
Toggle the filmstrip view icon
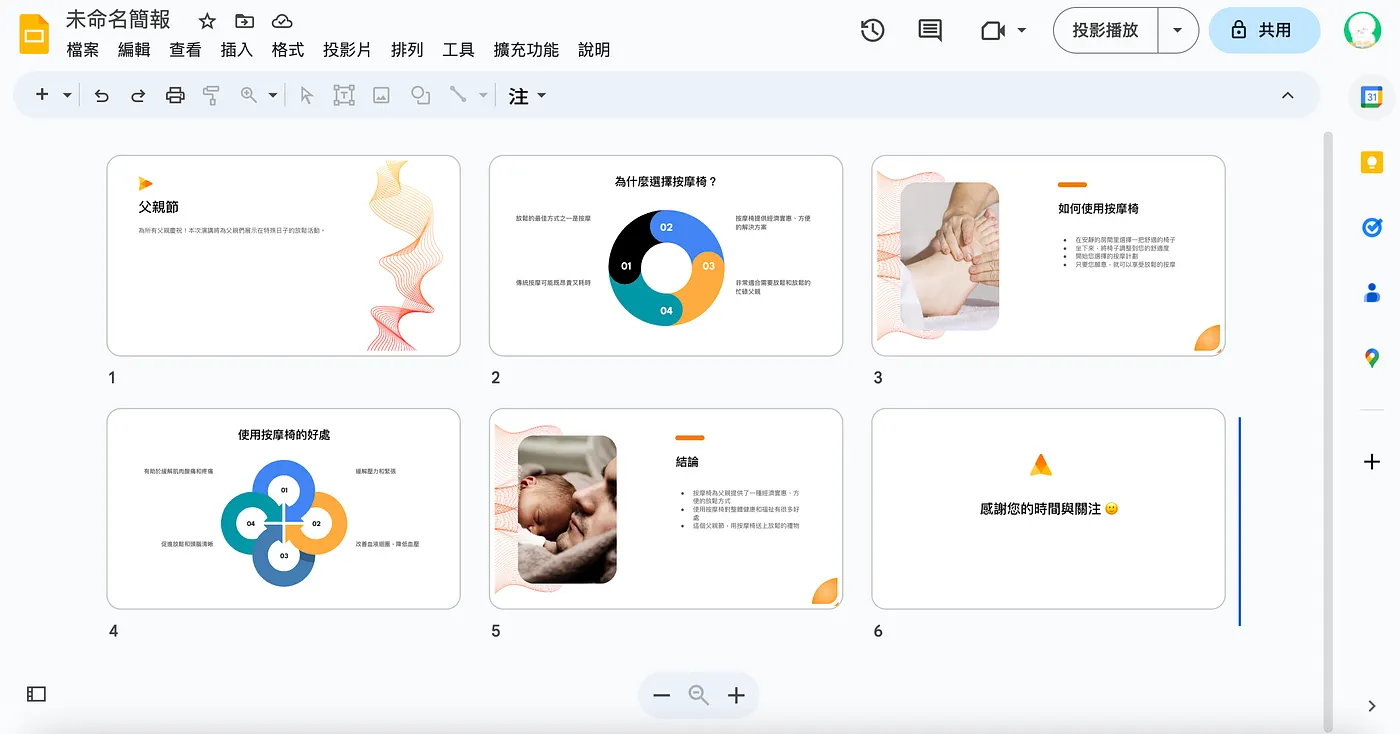tap(36, 694)
